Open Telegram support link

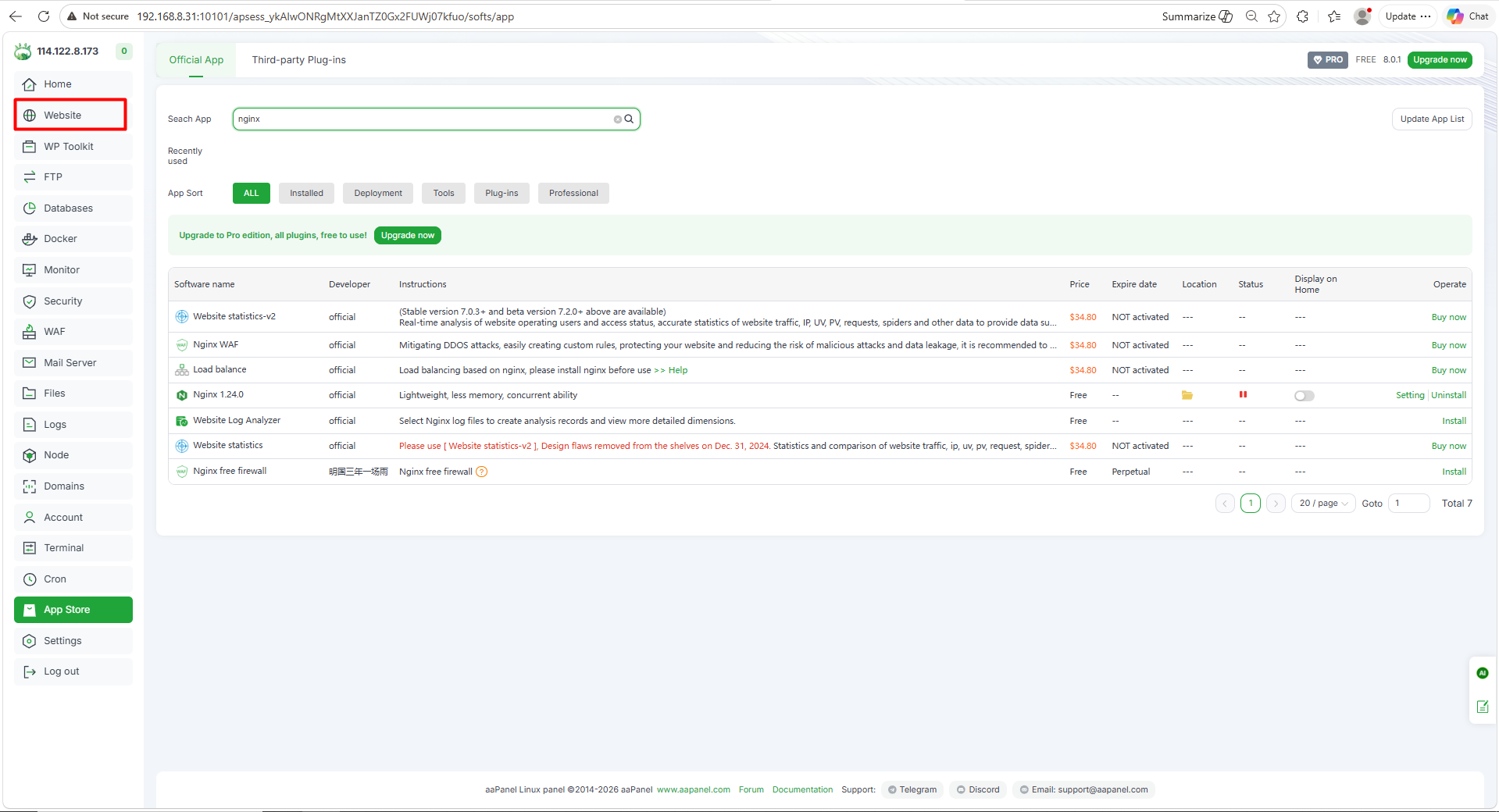(x=912, y=790)
